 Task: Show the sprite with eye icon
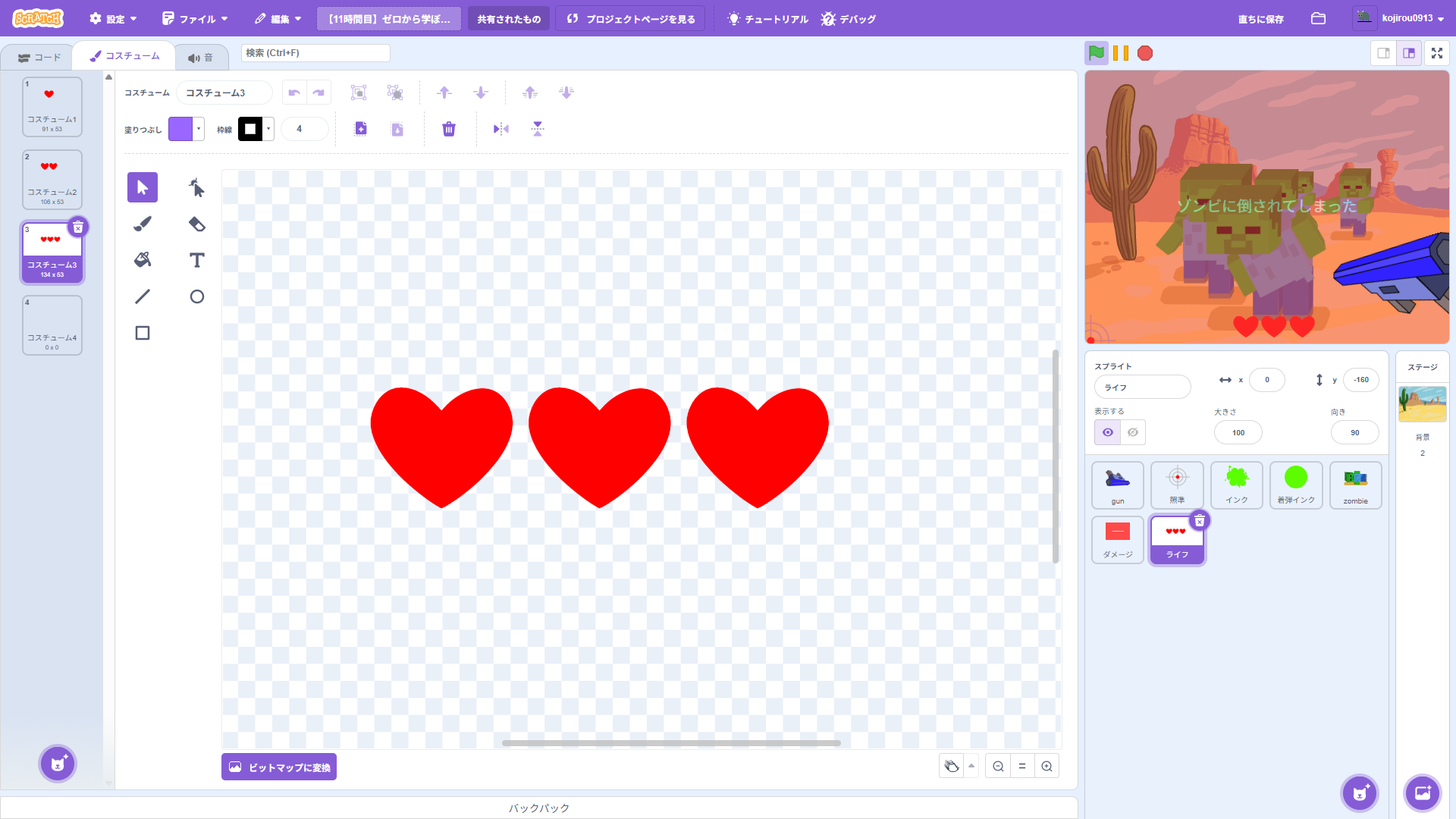coord(1108,432)
